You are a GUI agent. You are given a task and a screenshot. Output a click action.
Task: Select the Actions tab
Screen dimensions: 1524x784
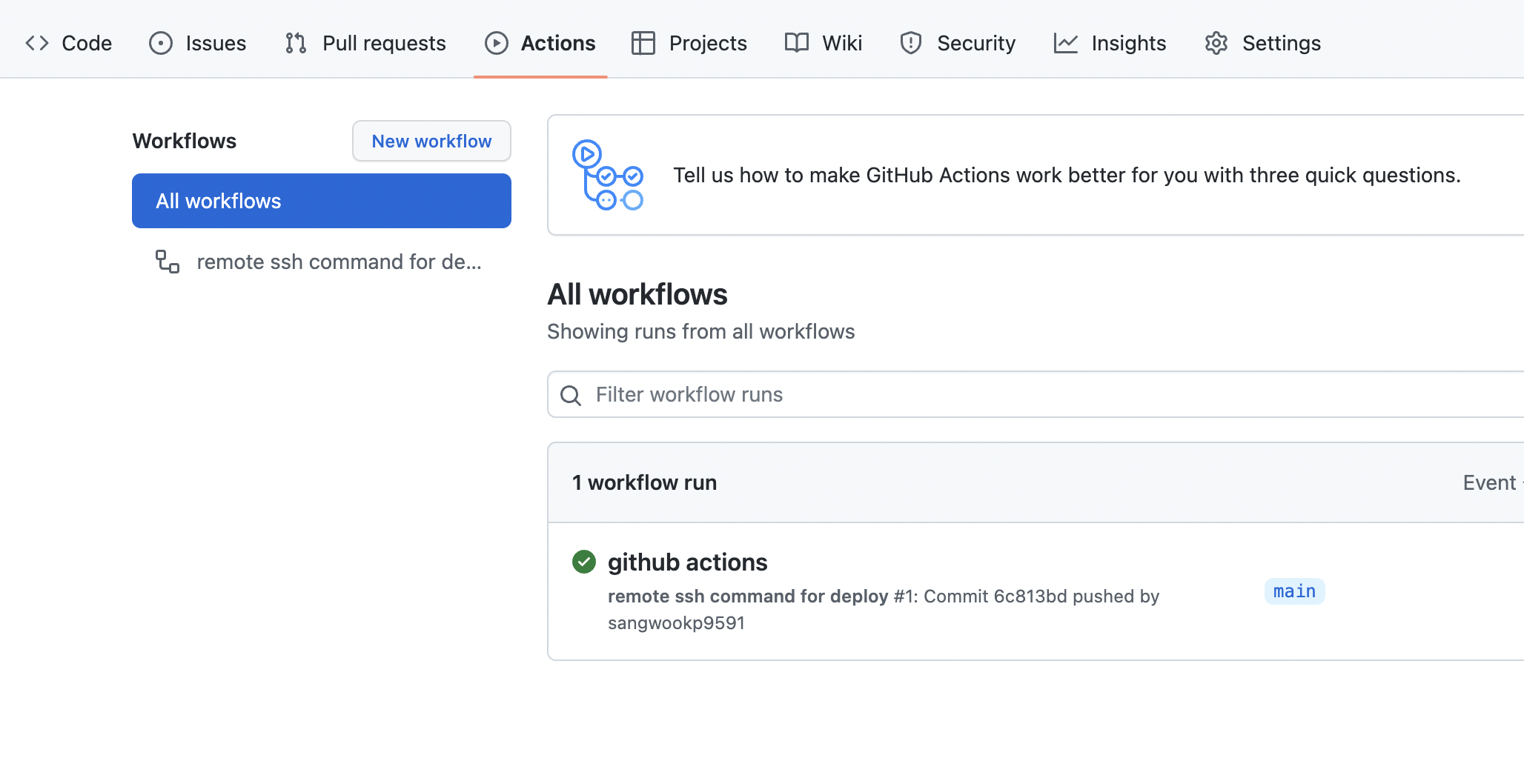pos(540,43)
